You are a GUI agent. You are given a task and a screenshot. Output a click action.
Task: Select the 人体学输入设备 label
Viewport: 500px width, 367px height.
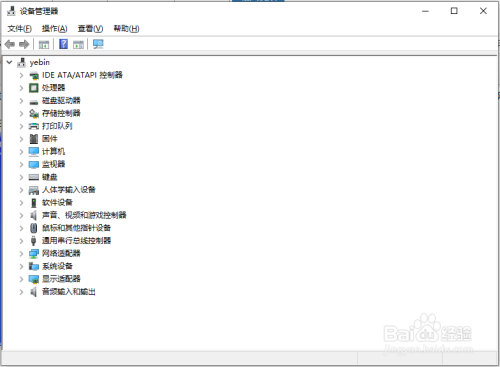tap(69, 190)
